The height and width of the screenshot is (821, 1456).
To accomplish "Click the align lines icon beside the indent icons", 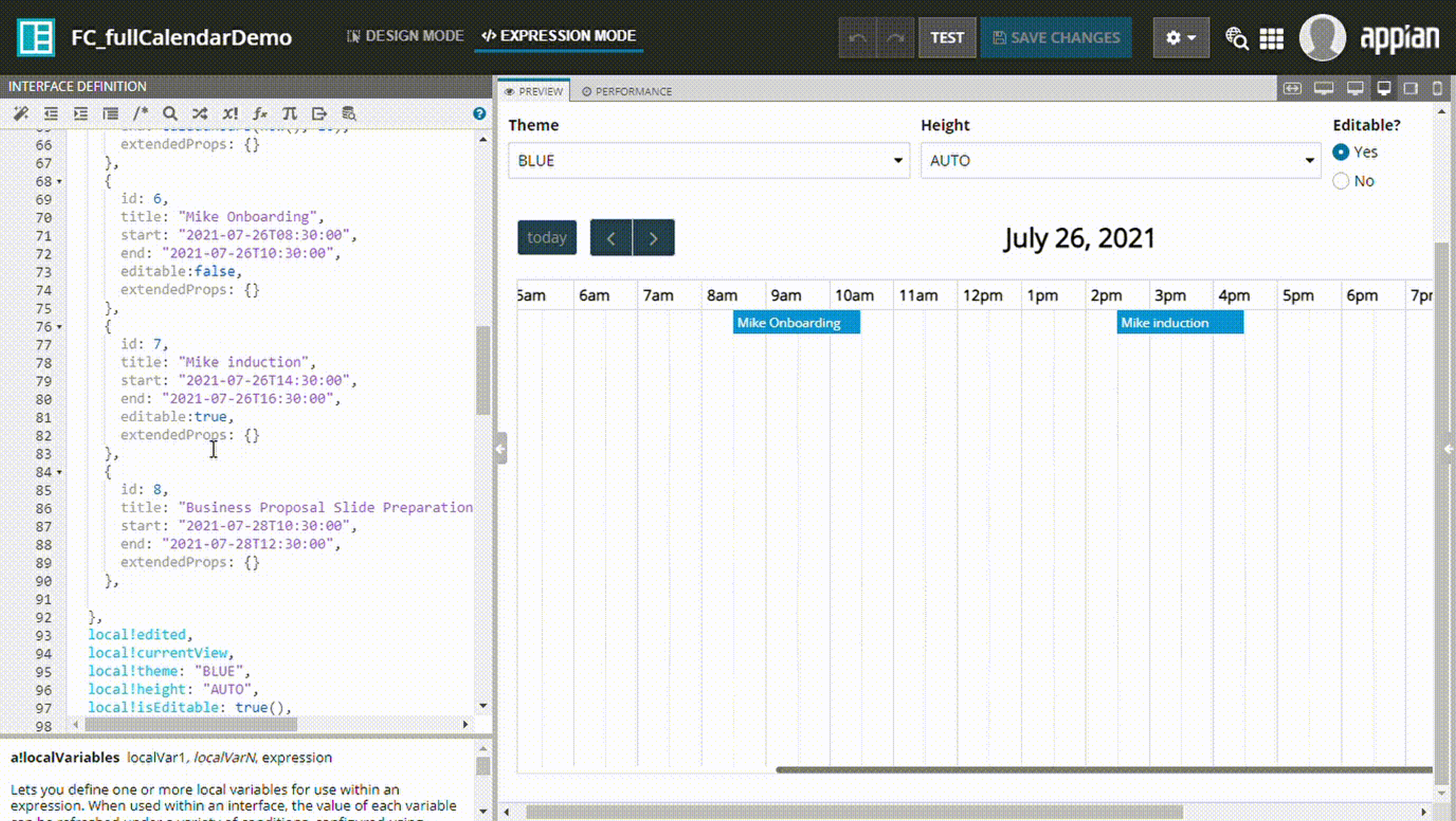I will click(x=111, y=114).
